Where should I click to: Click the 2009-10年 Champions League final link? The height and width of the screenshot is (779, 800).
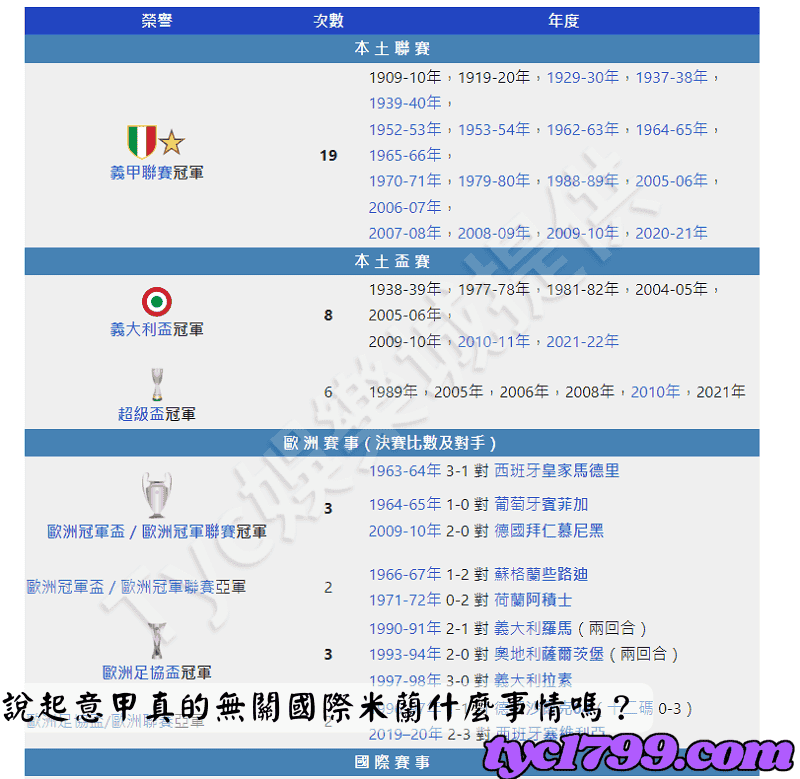point(405,531)
